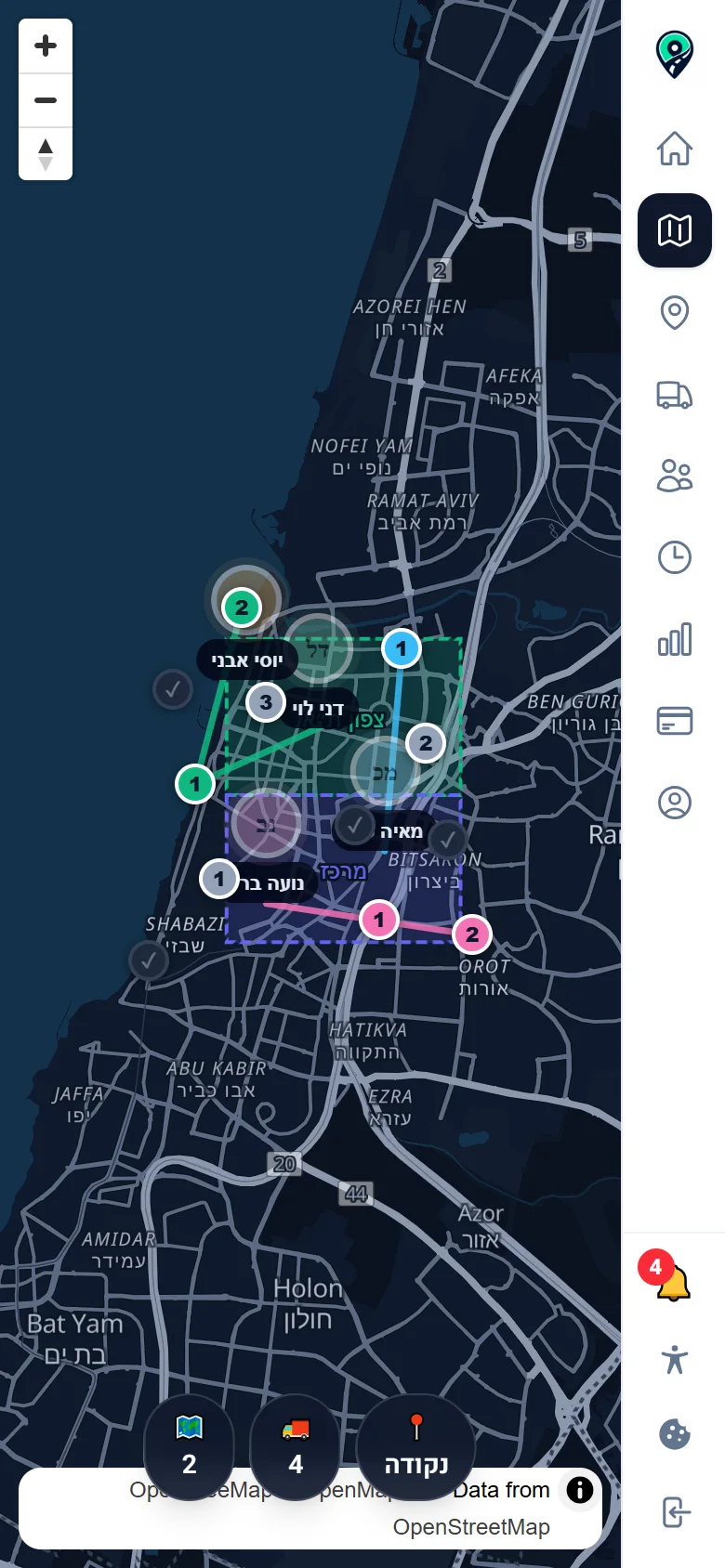Open the clock history sidebar icon
Viewport: 725px width, 1568px height.
click(x=675, y=557)
